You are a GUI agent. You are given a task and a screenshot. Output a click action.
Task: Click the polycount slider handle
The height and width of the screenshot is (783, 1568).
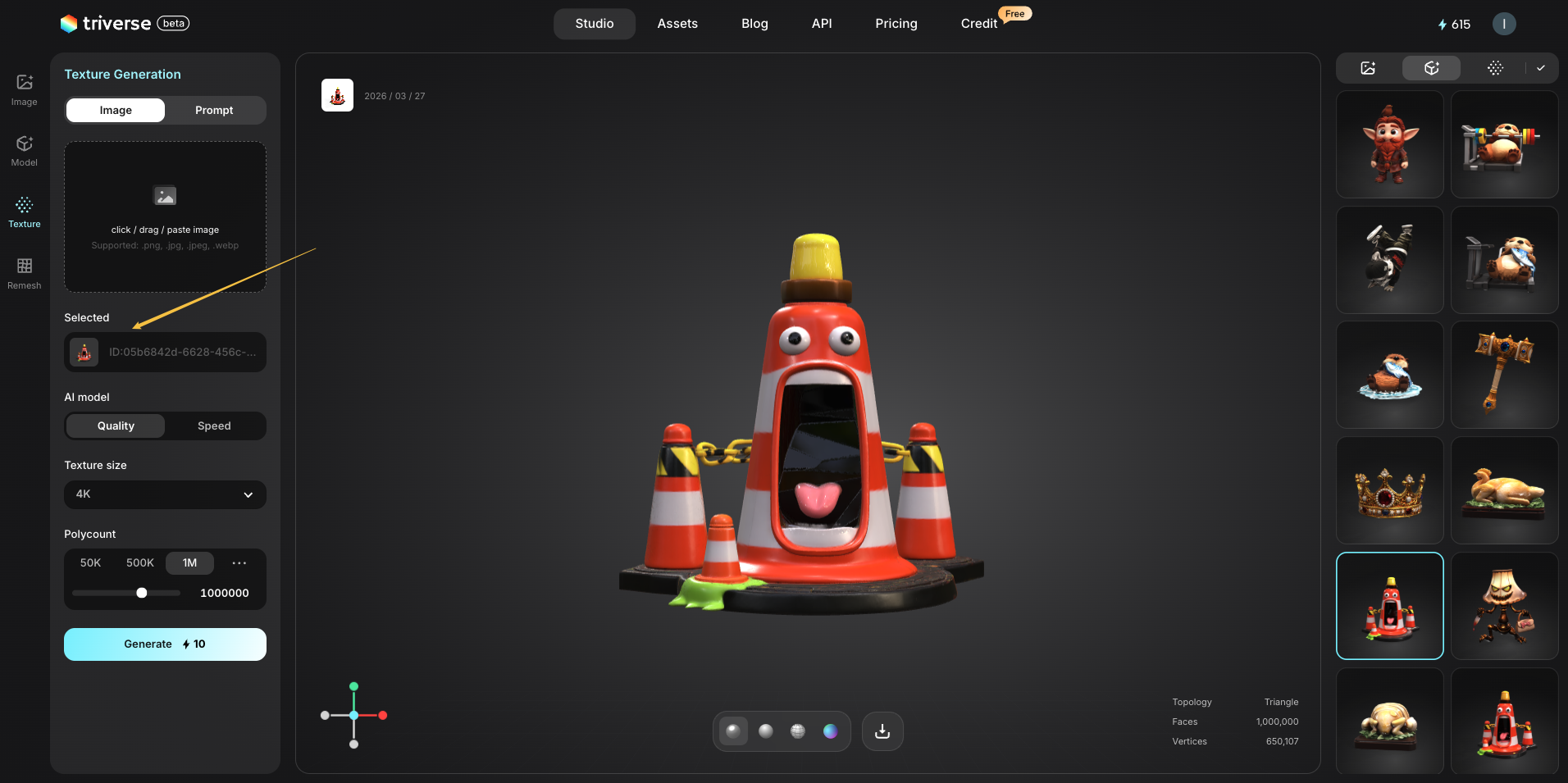142,593
